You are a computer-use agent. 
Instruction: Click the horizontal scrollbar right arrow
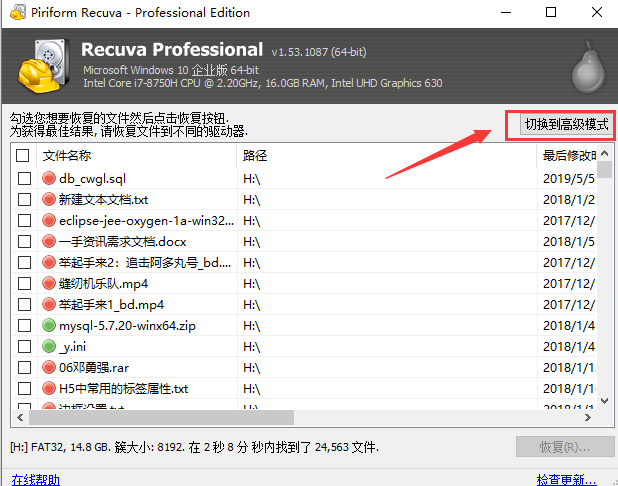click(x=588, y=417)
